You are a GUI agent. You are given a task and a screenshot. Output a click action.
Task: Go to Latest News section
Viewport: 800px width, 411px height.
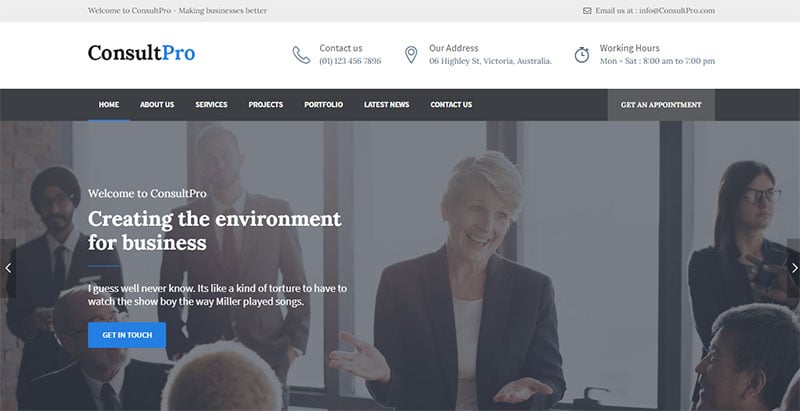pos(387,105)
